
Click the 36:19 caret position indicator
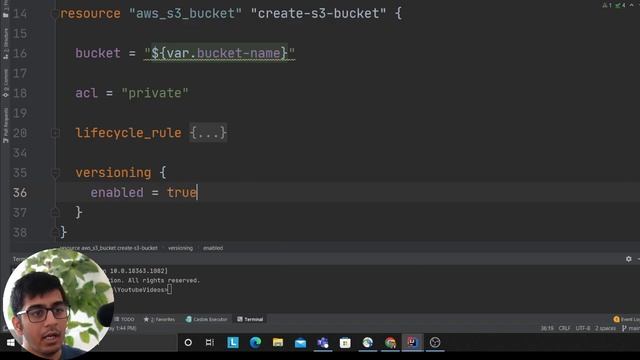547,328
